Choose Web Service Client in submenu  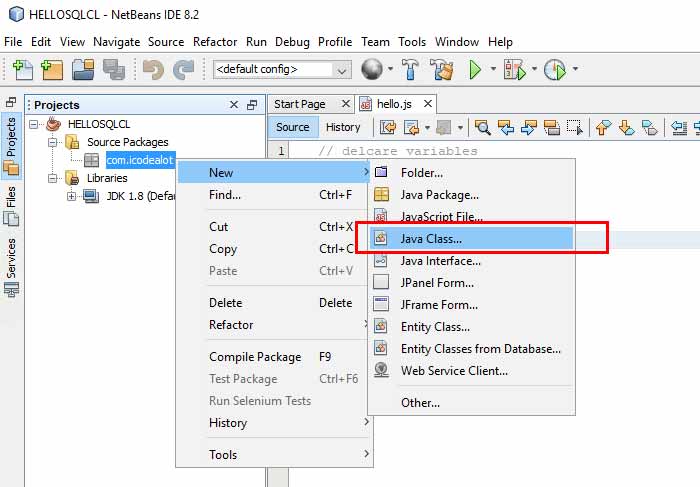coord(471,370)
